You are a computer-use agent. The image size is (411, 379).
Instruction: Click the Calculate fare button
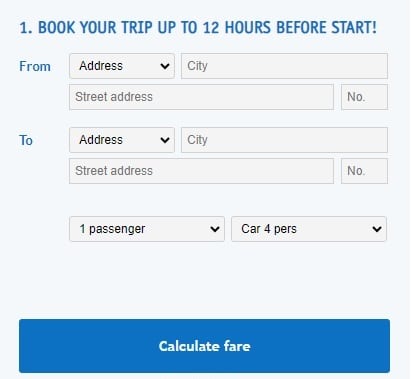(204, 346)
